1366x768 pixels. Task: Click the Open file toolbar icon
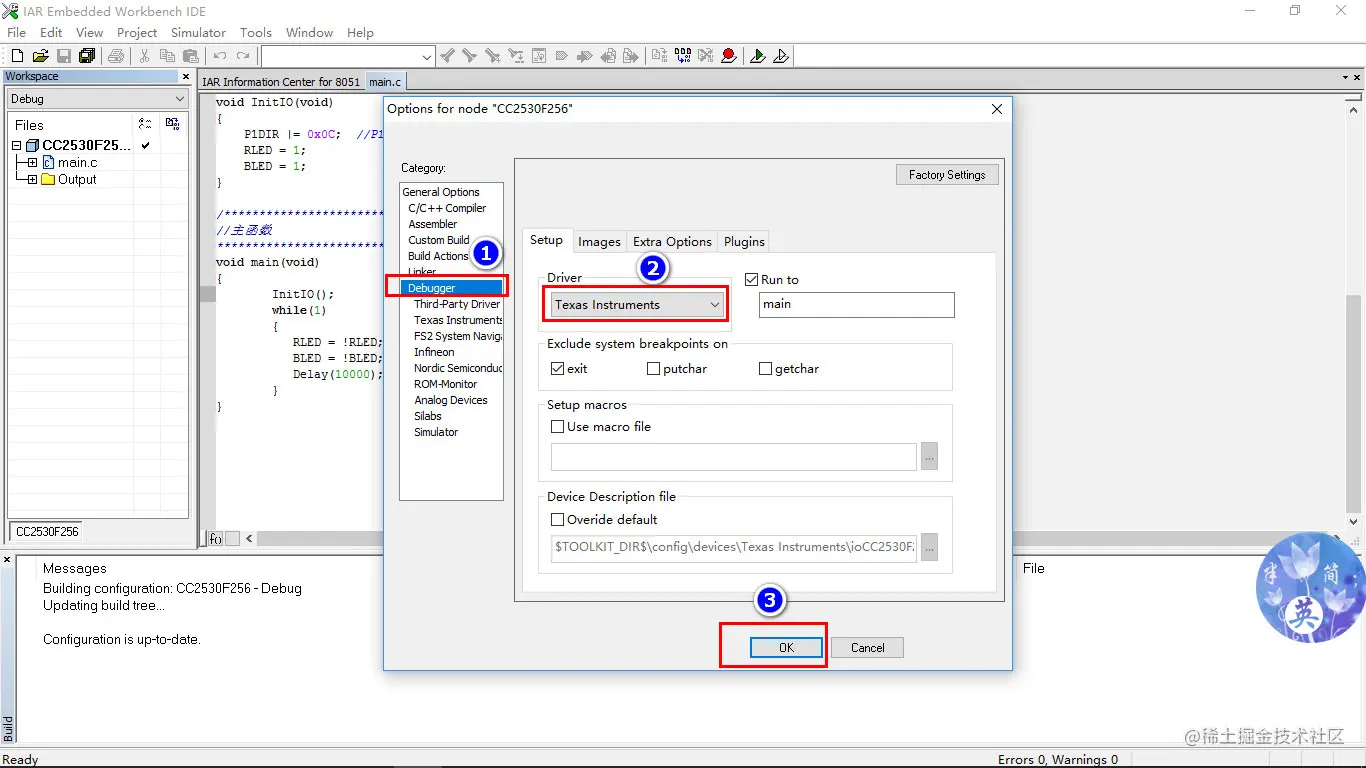tap(41, 56)
